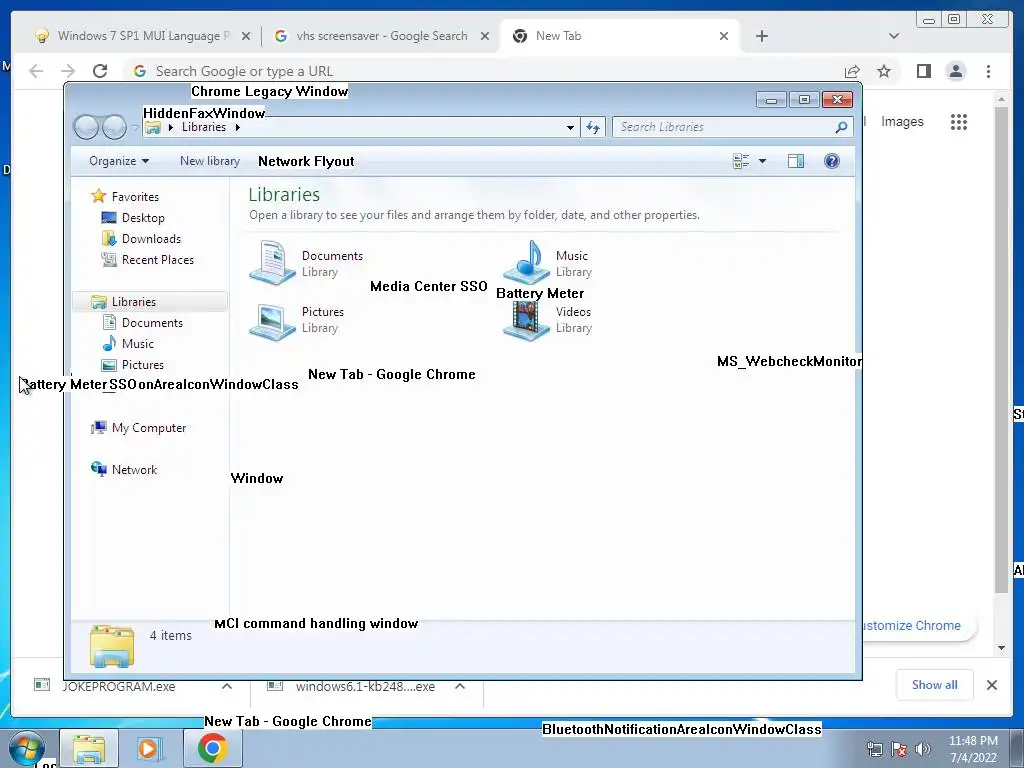Image resolution: width=1024 pixels, height=768 pixels.
Task: Refresh the Libraries address bar
Action: 593,127
